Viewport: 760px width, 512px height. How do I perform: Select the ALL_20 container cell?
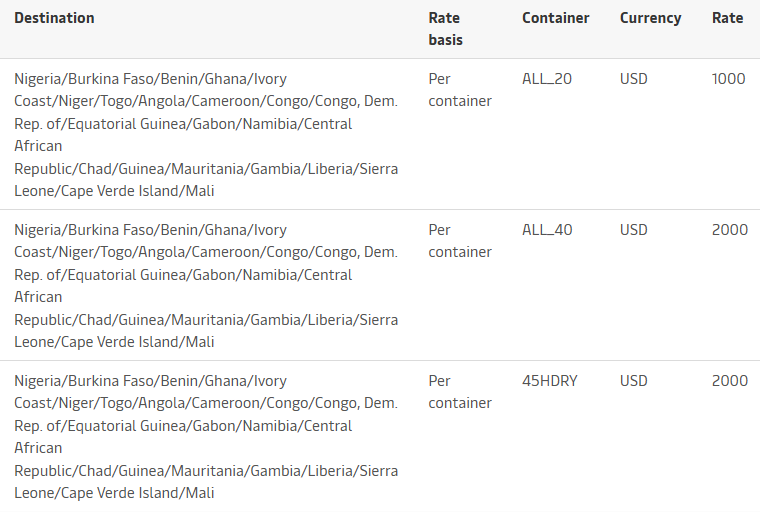click(547, 78)
